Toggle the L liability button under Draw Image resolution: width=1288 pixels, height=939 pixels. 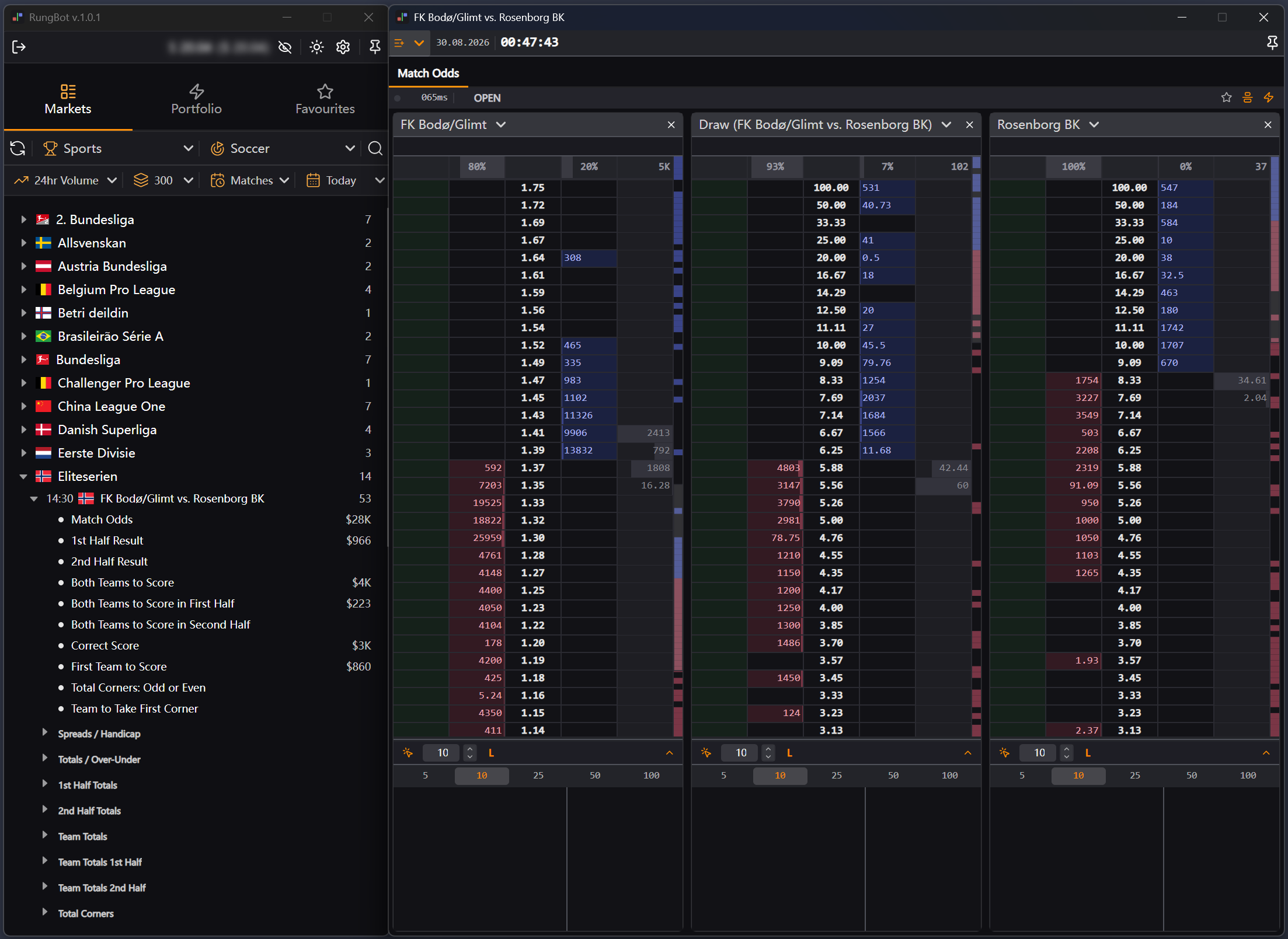point(789,753)
